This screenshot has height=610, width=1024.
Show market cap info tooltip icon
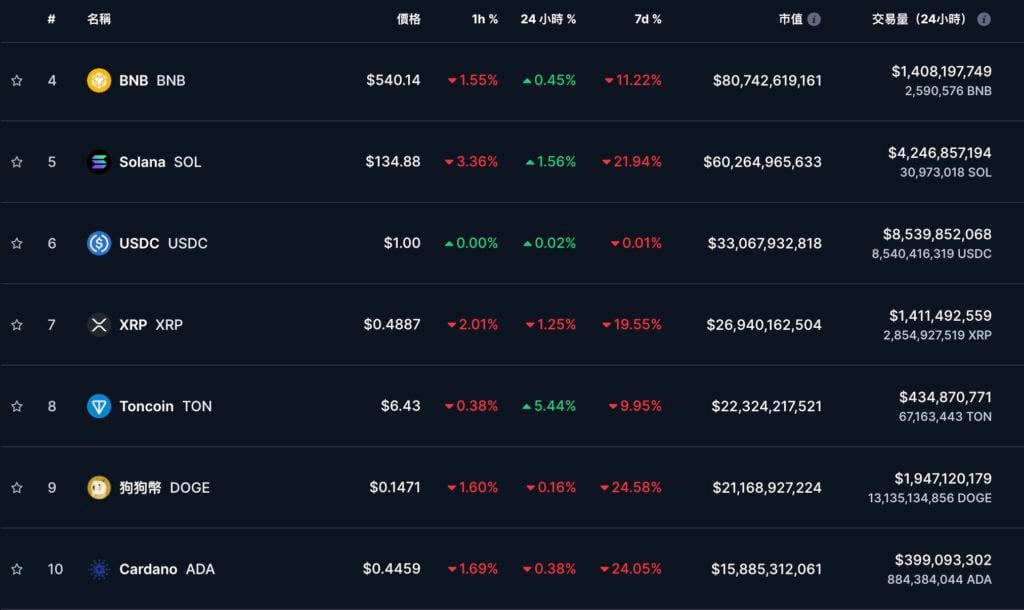pyautogui.click(x=814, y=19)
